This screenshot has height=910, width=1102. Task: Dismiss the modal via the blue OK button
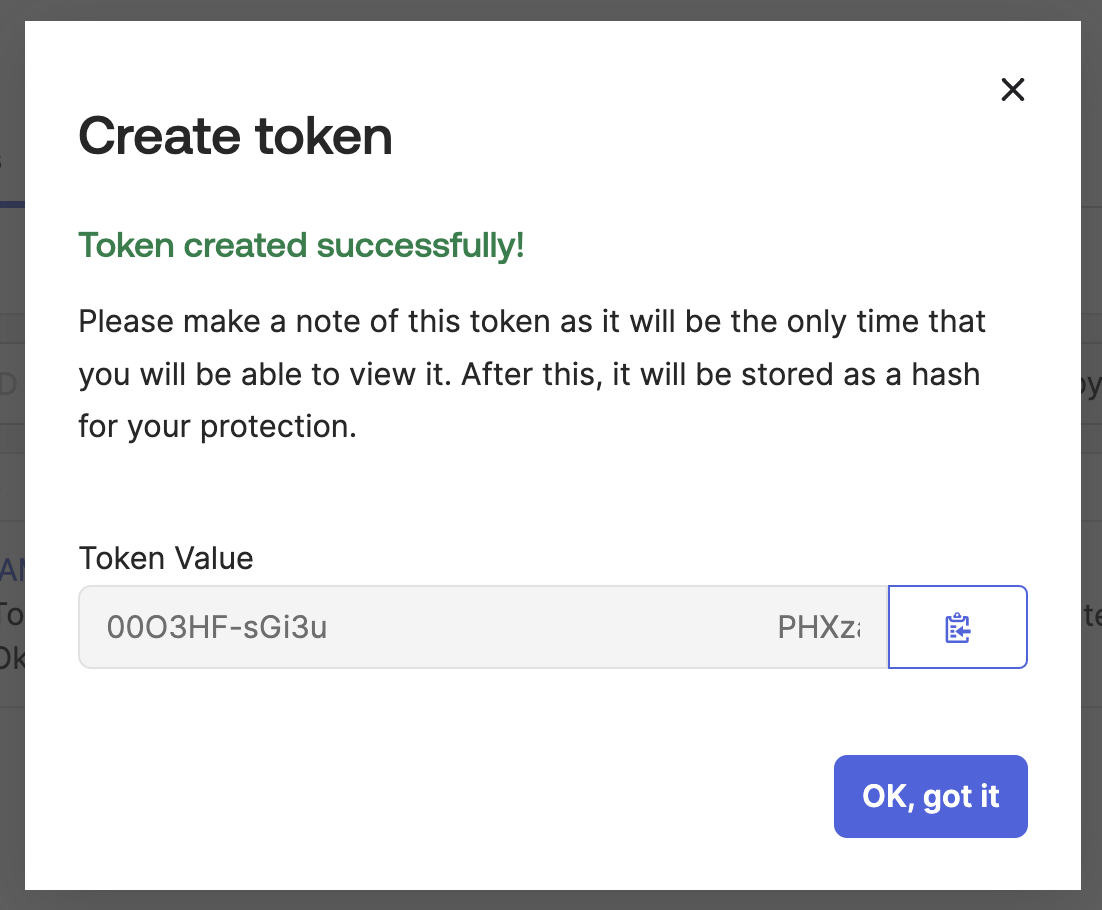pos(930,796)
